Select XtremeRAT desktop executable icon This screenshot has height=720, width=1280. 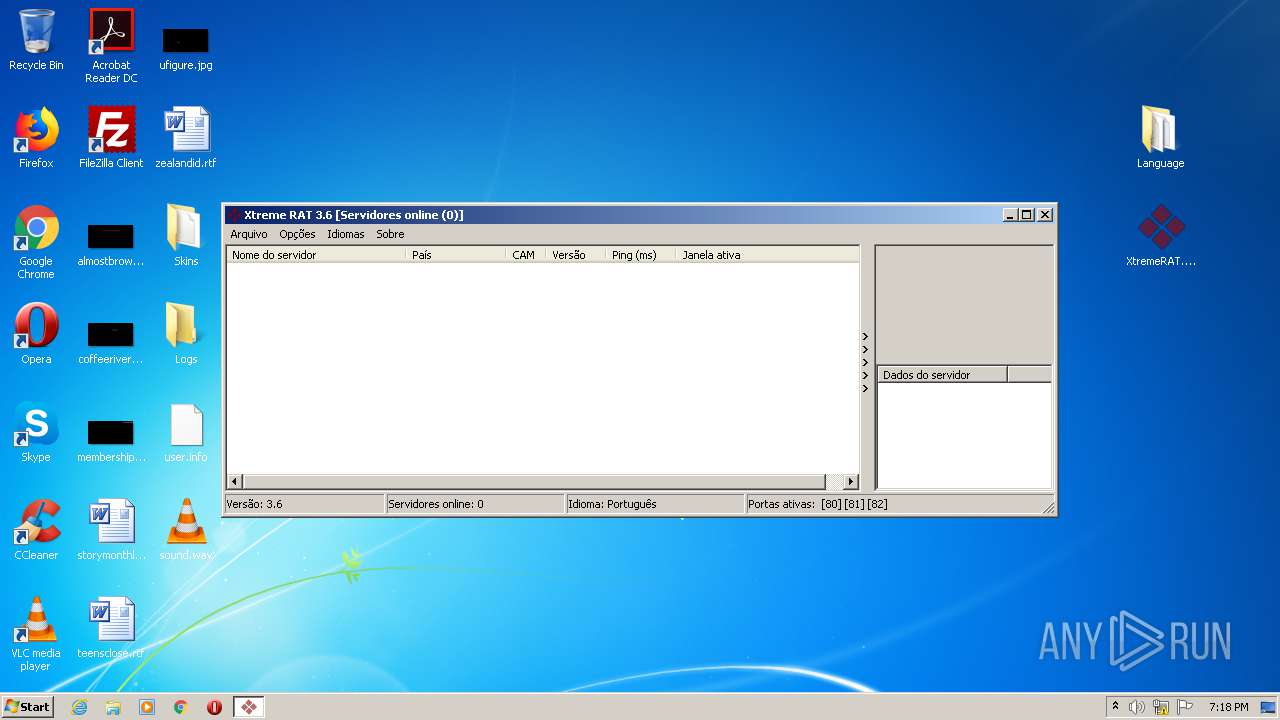pos(1160,236)
